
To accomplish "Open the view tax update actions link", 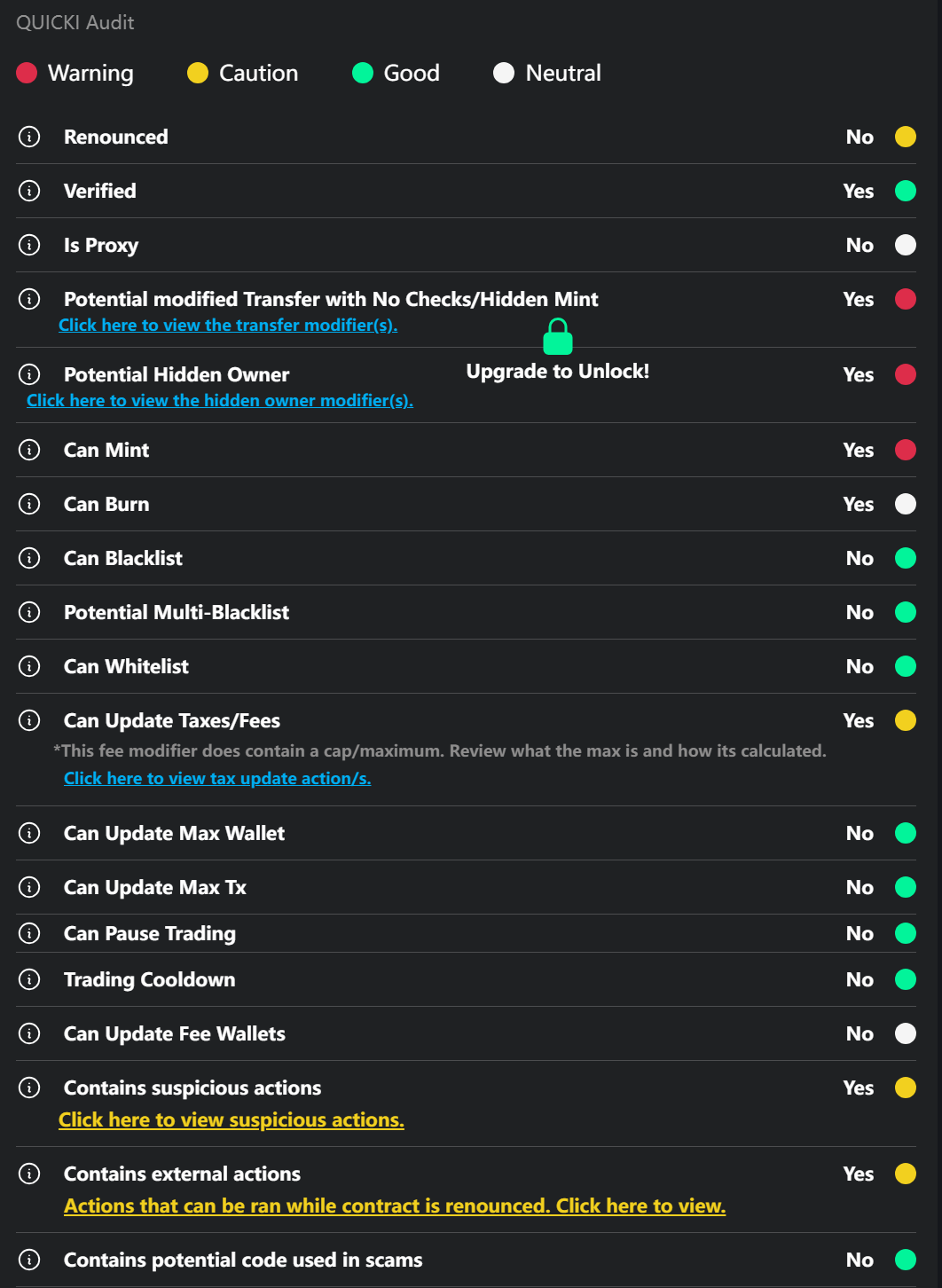I will (x=217, y=779).
